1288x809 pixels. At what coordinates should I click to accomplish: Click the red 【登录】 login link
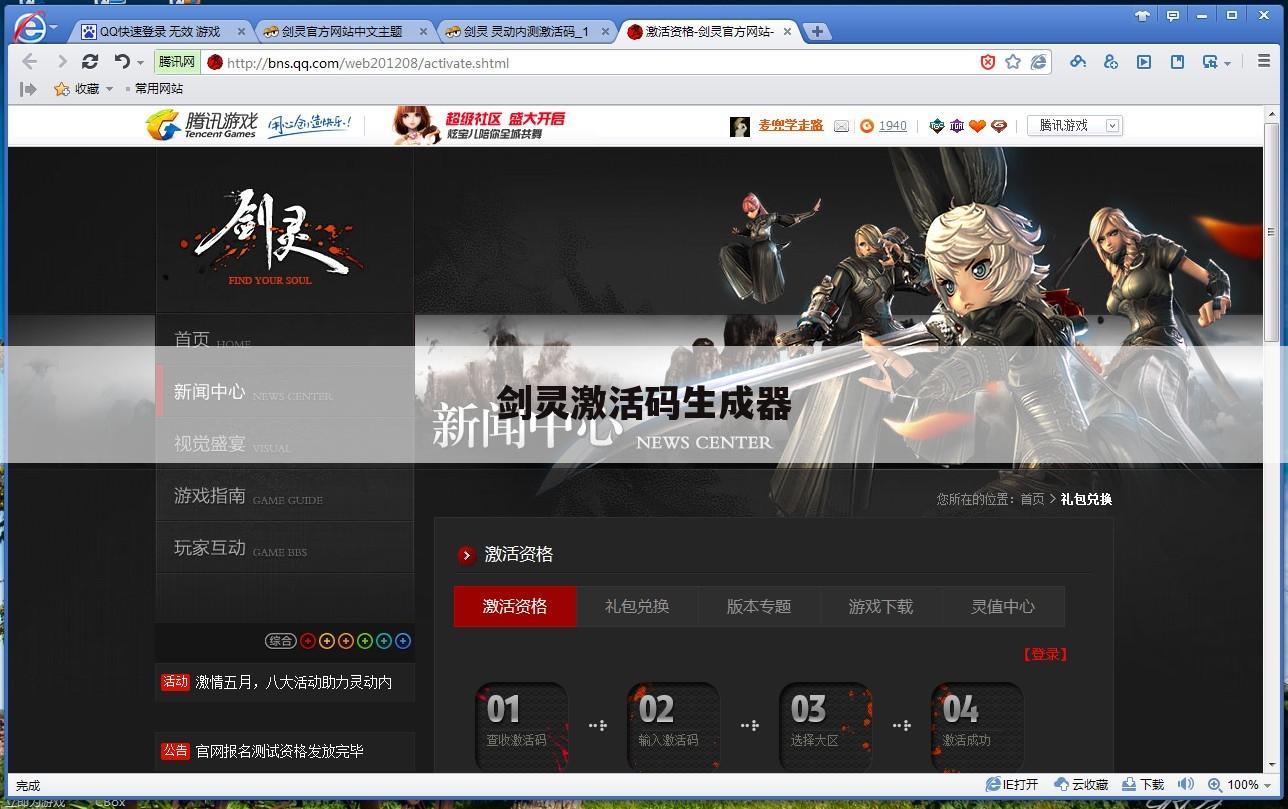pos(1045,654)
